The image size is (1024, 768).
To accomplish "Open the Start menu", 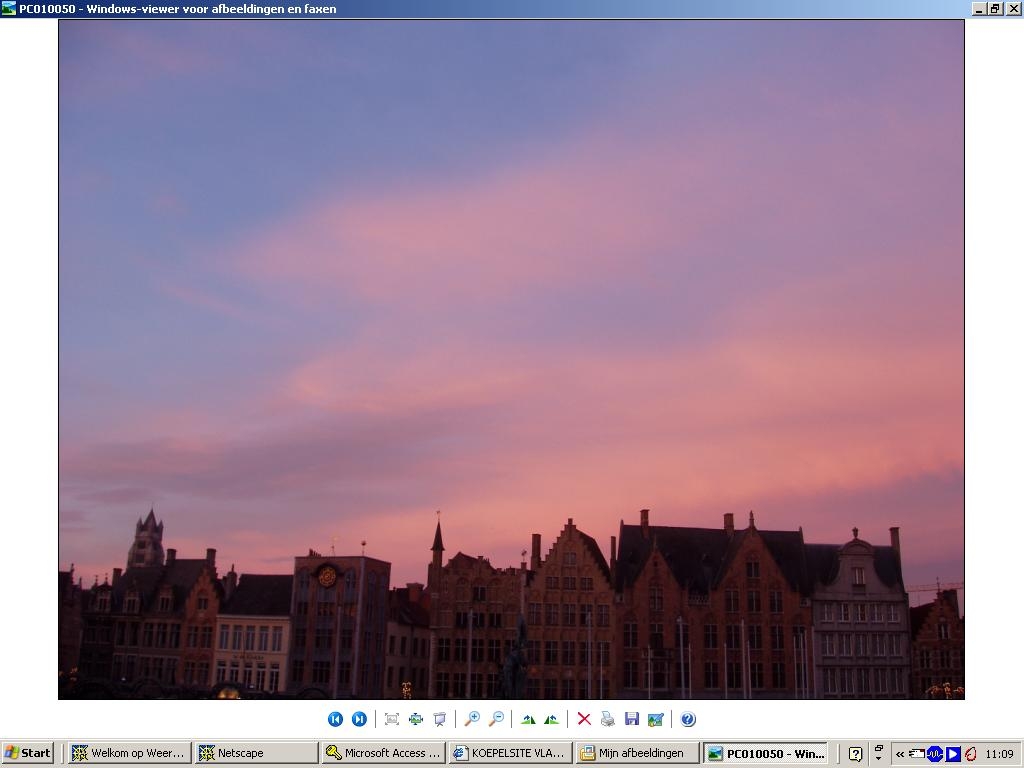I will pyautogui.click(x=27, y=753).
